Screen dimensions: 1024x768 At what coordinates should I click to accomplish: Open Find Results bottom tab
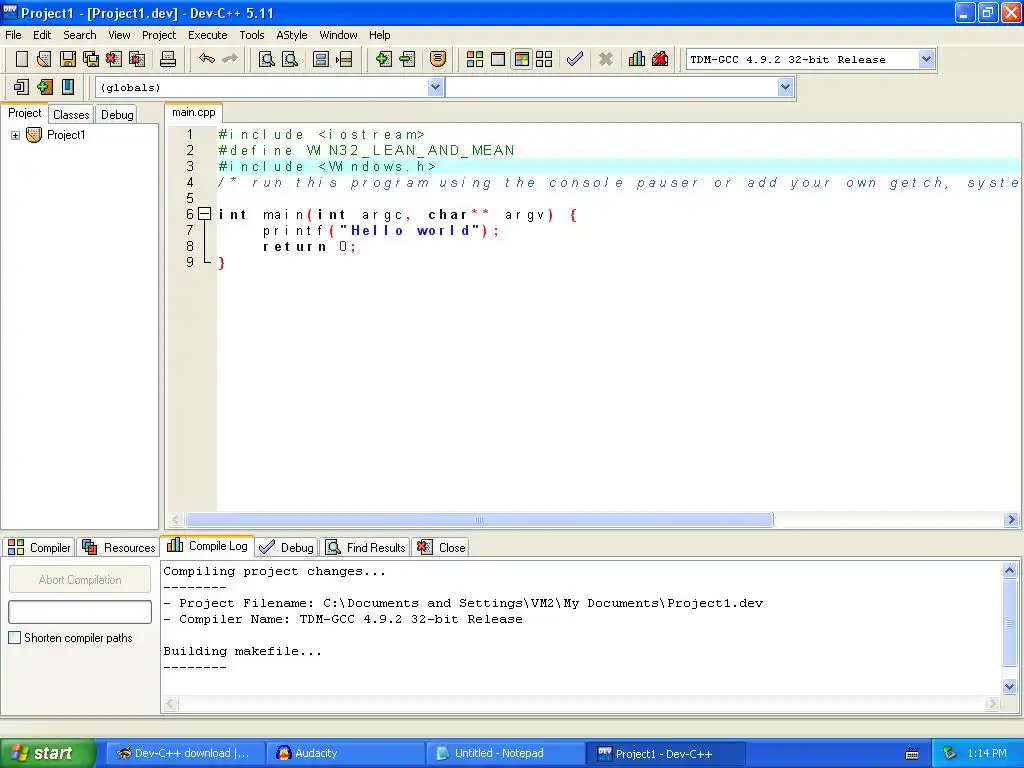coord(366,547)
